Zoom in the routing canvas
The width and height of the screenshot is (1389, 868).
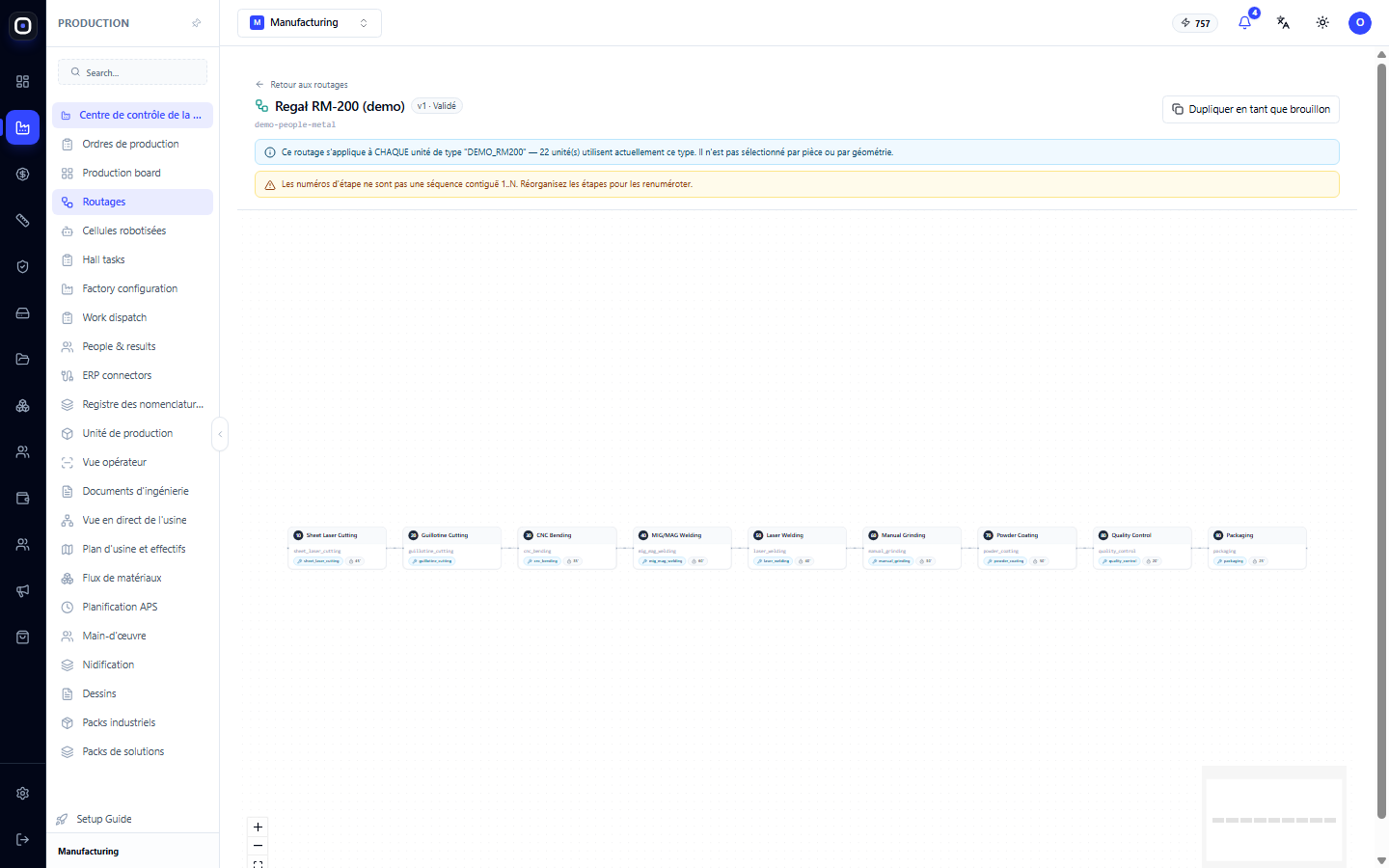pyautogui.click(x=258, y=827)
